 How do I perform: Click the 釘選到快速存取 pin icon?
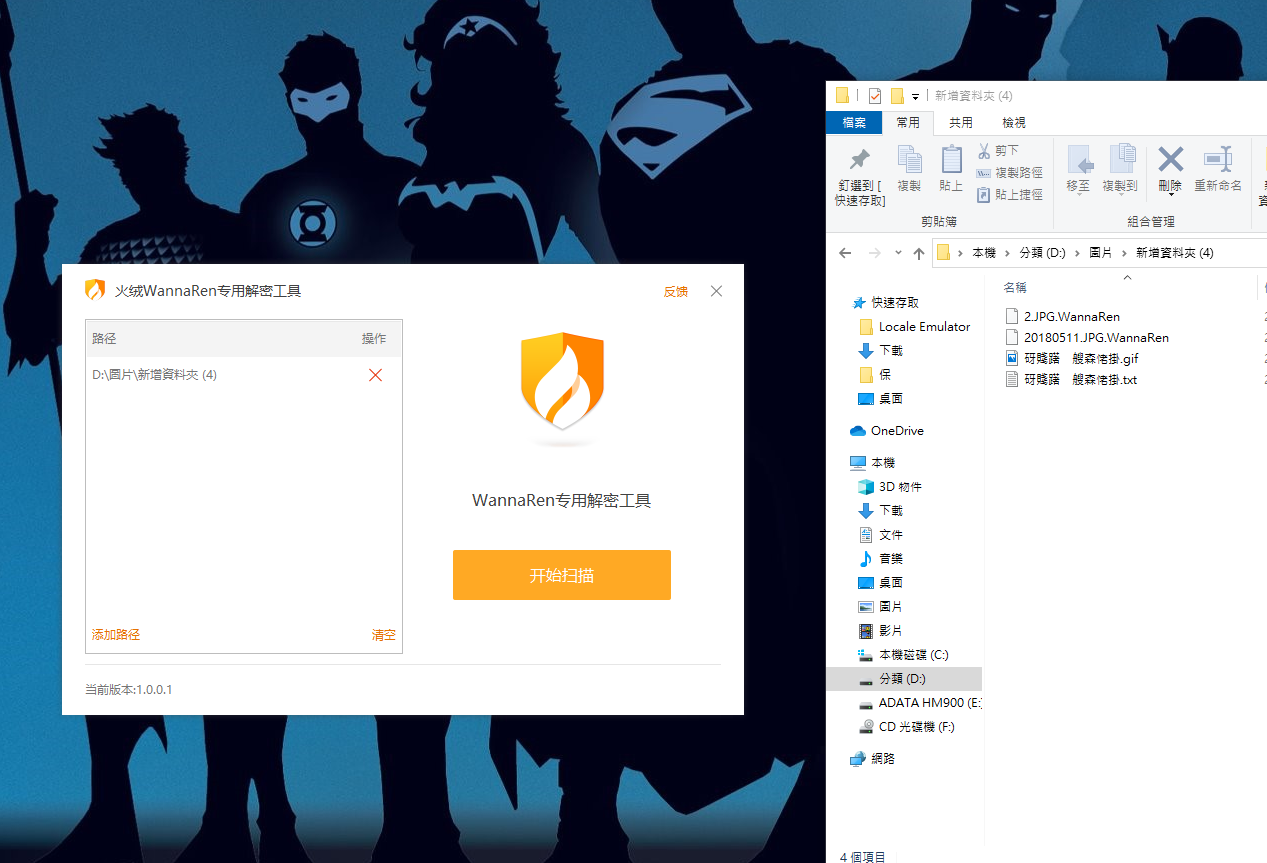(859, 160)
